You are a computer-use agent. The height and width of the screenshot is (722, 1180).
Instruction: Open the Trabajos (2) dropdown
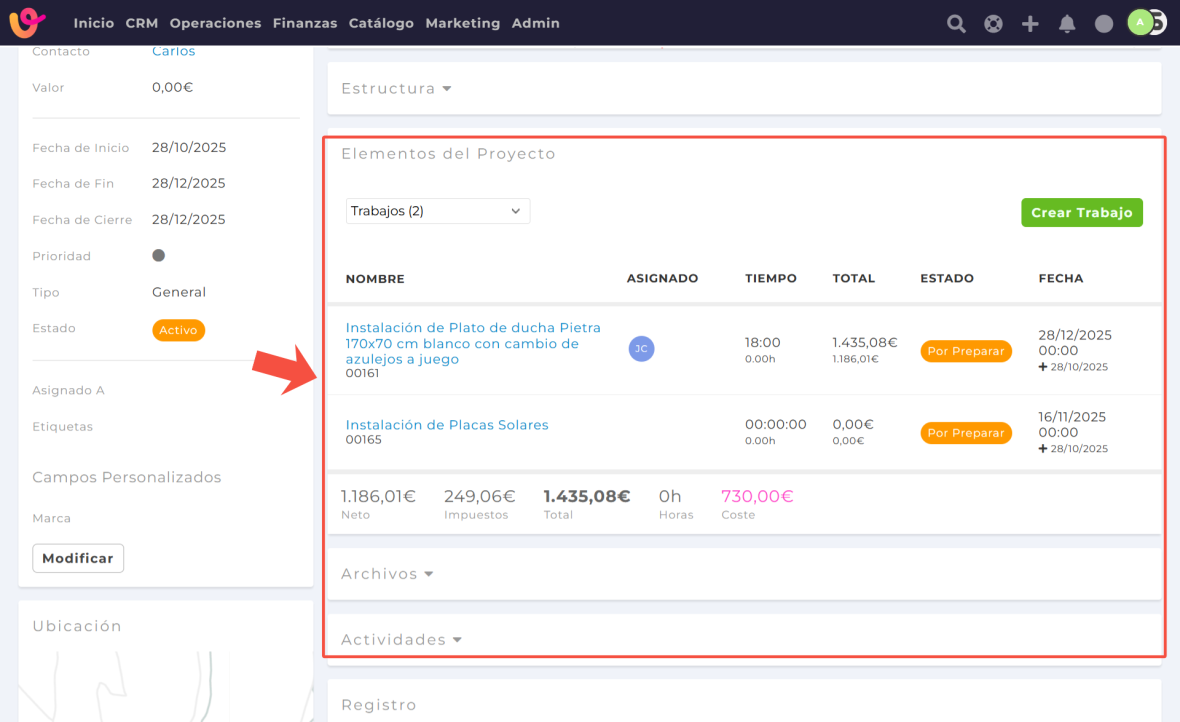438,211
